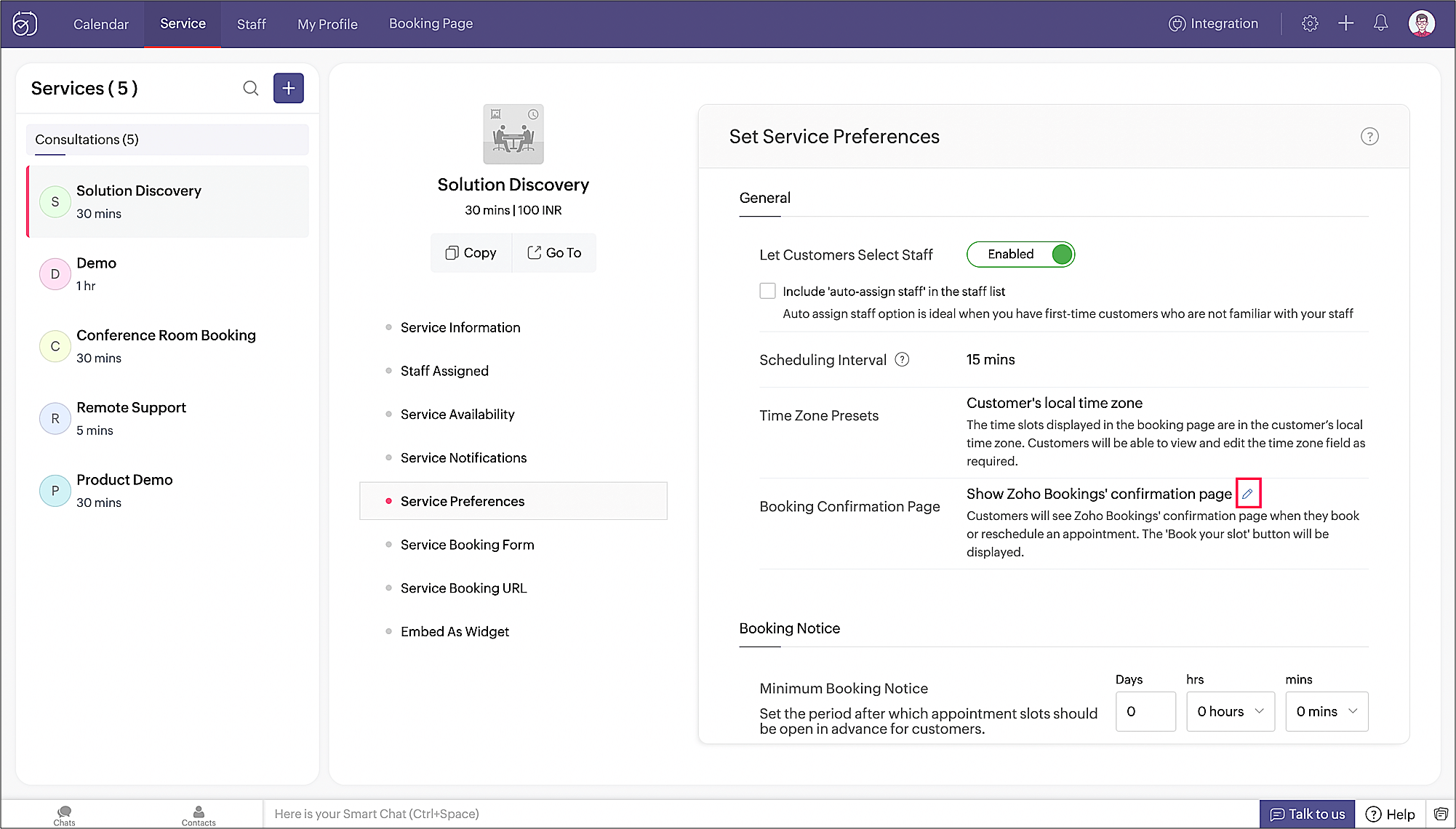
Task: Expand the 0 hours dropdown
Action: (x=1231, y=711)
